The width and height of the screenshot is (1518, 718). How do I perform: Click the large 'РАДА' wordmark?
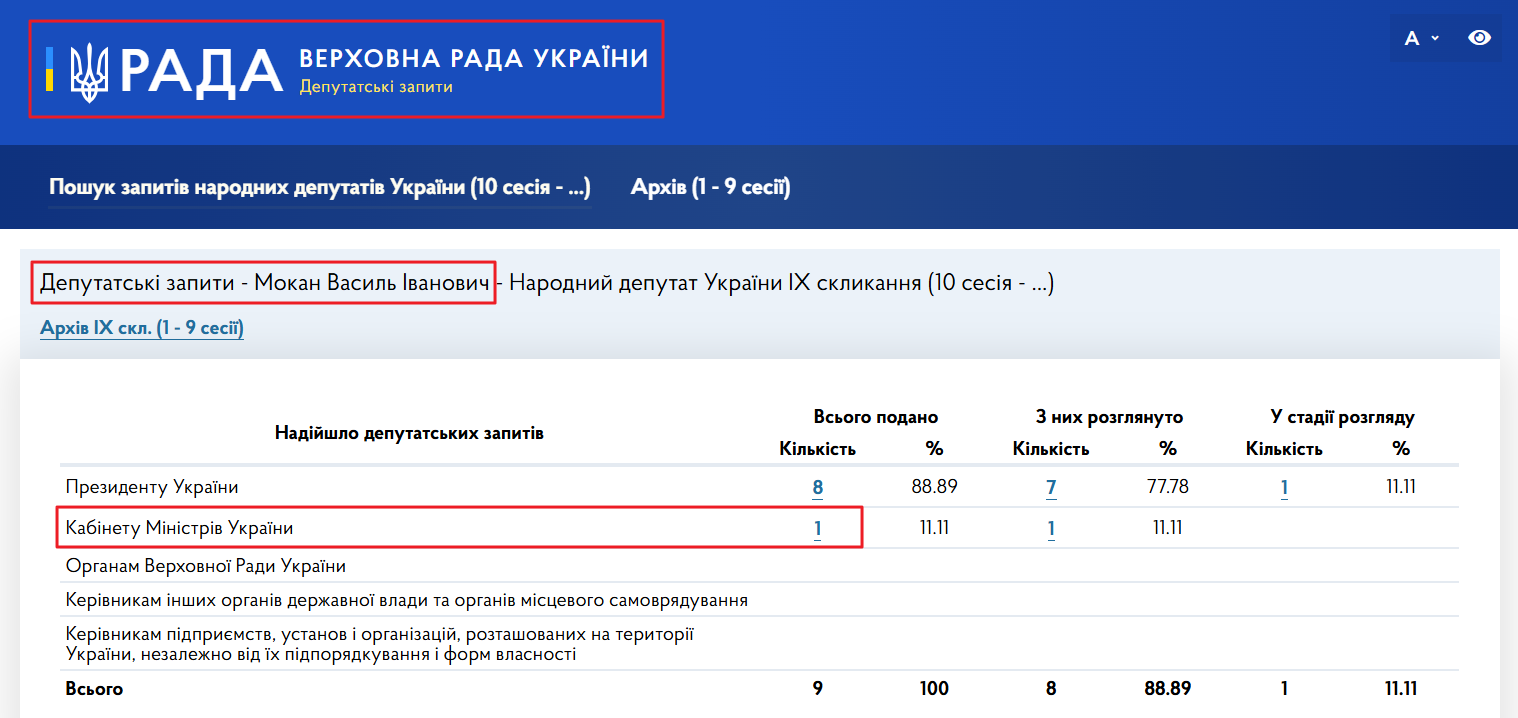pyautogui.click(x=203, y=72)
